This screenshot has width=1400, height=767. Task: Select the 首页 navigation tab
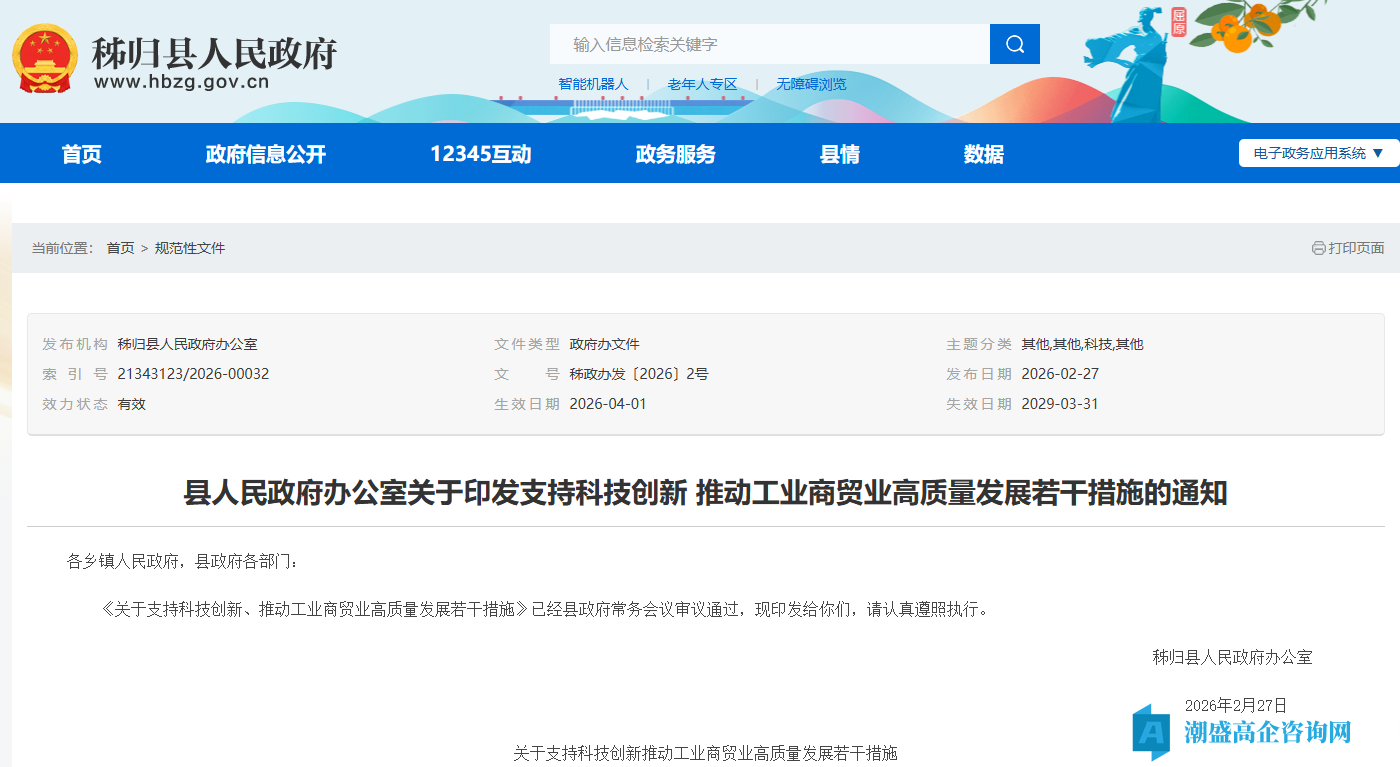point(80,153)
